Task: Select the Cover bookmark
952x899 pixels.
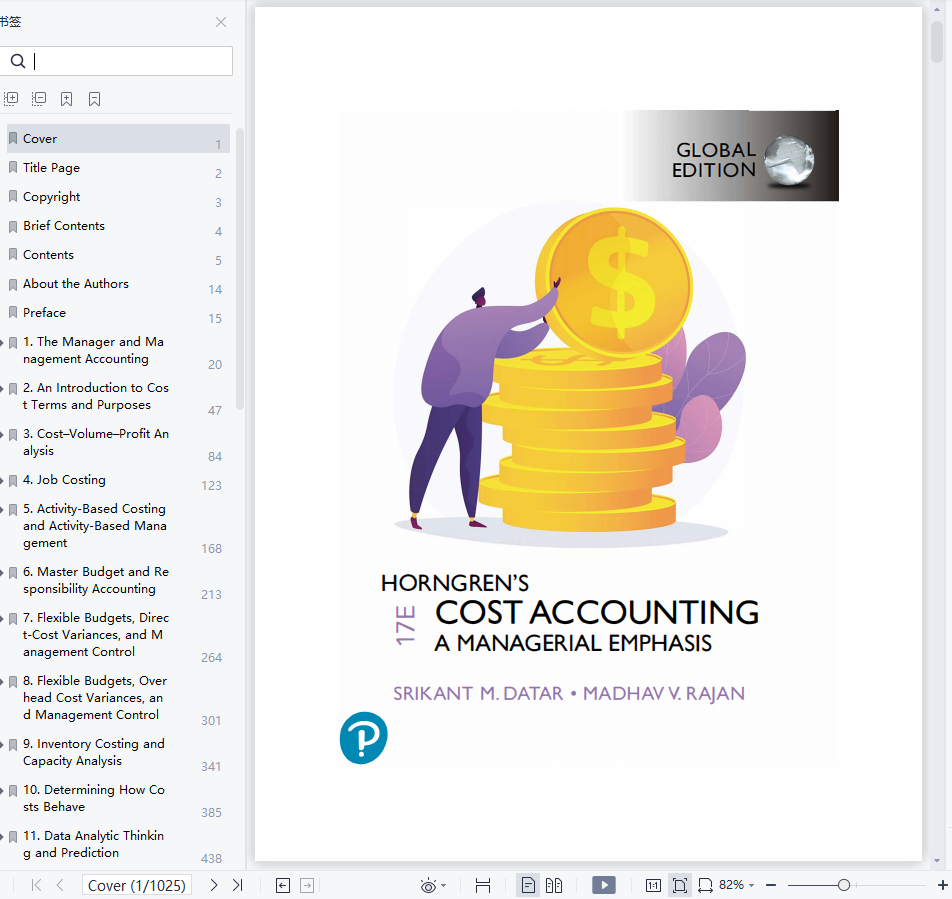Action: (x=118, y=138)
